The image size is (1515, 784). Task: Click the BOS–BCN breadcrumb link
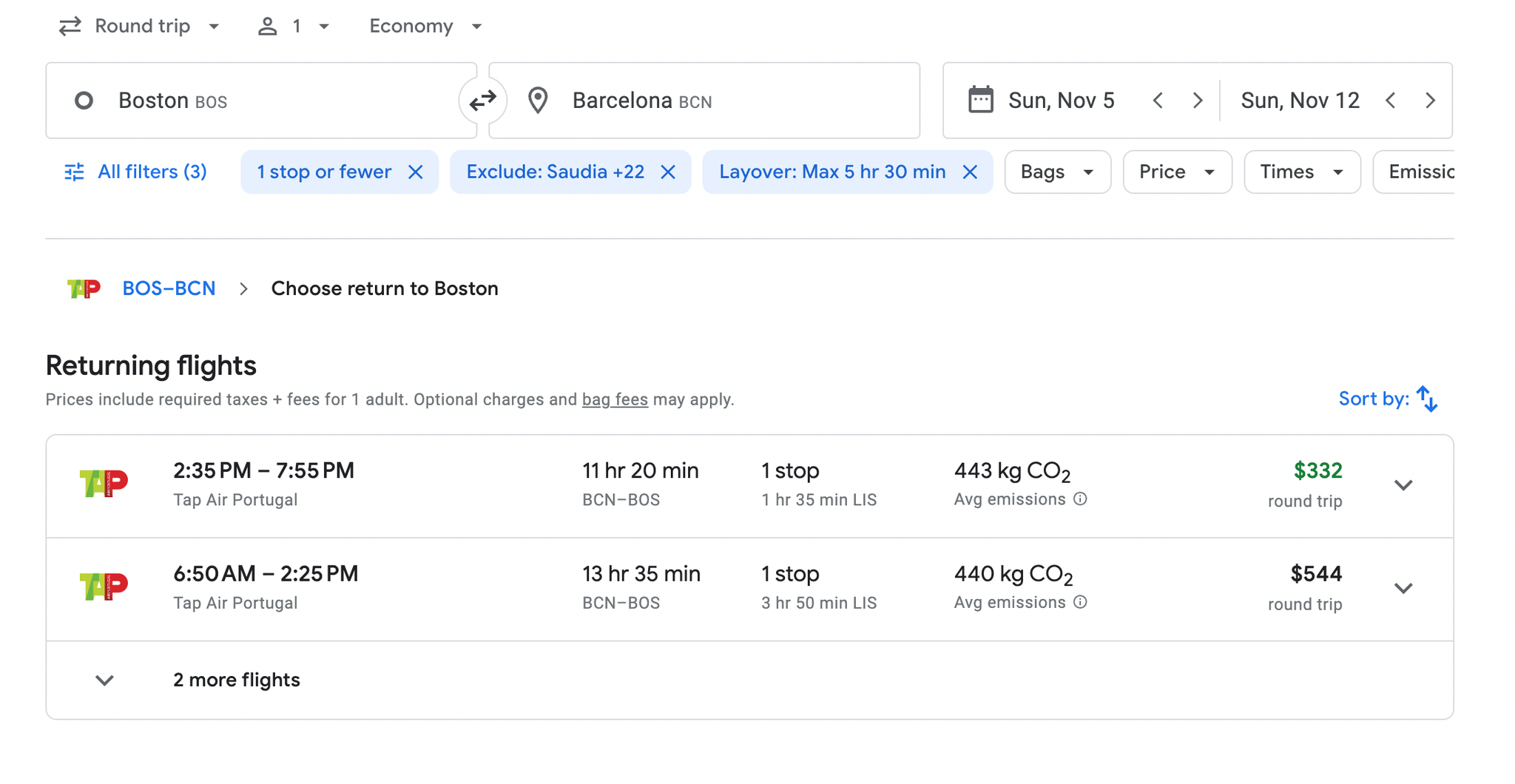[169, 288]
